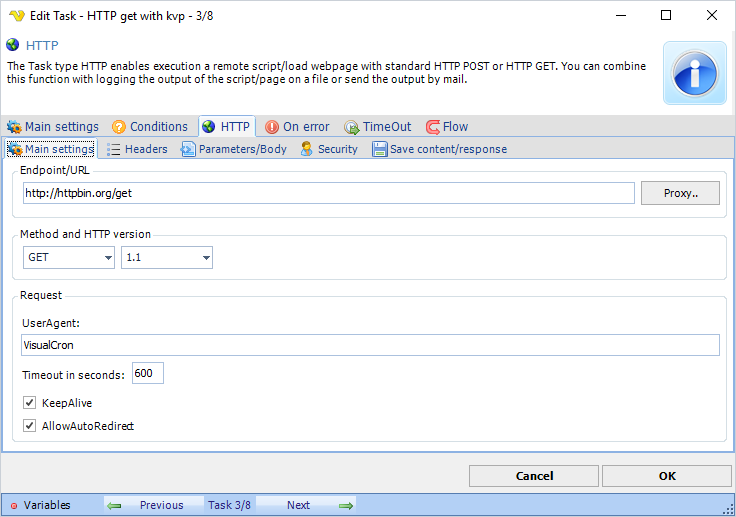Click the Timeout in seconds field
The image size is (736, 517).
click(148, 373)
